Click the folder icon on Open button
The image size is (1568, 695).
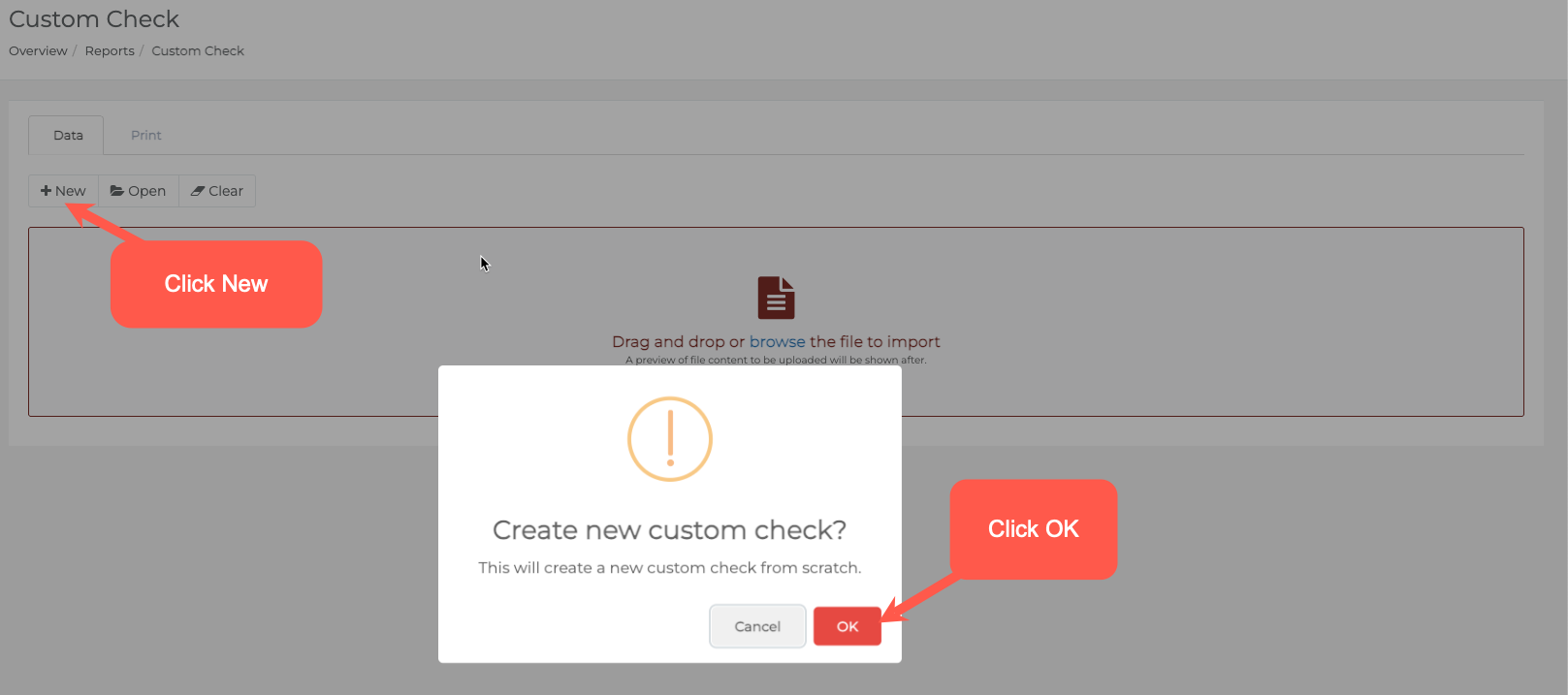coord(117,191)
